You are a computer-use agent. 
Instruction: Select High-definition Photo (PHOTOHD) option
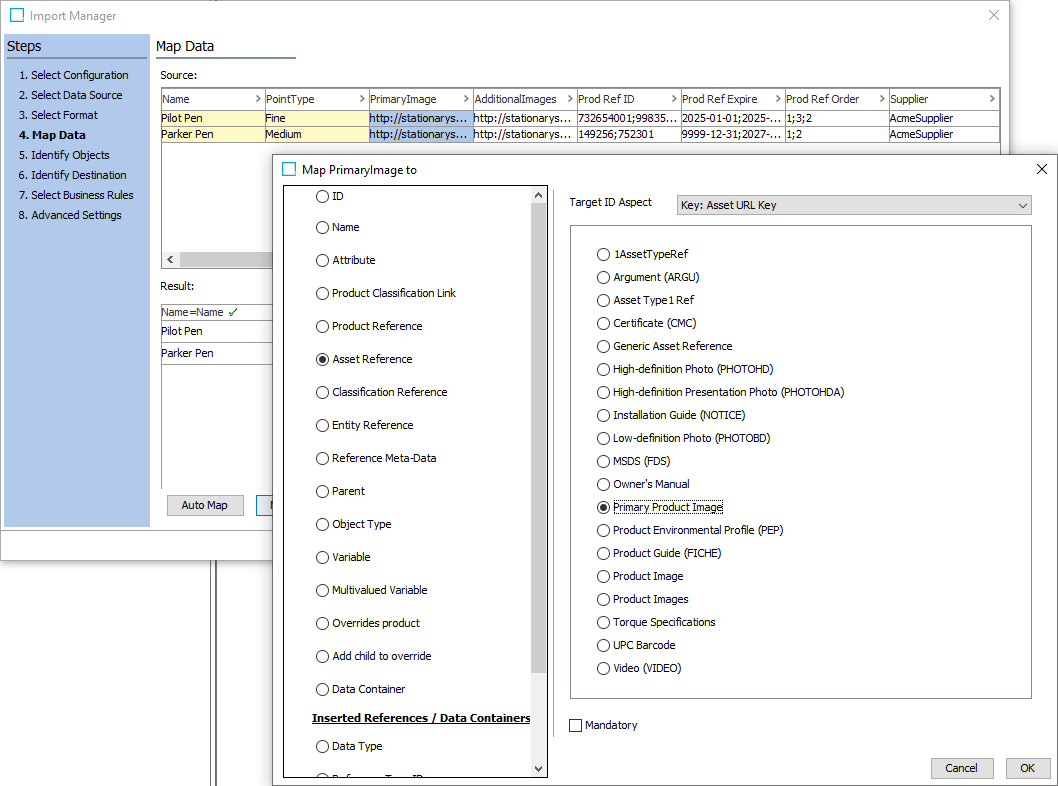[x=603, y=369]
